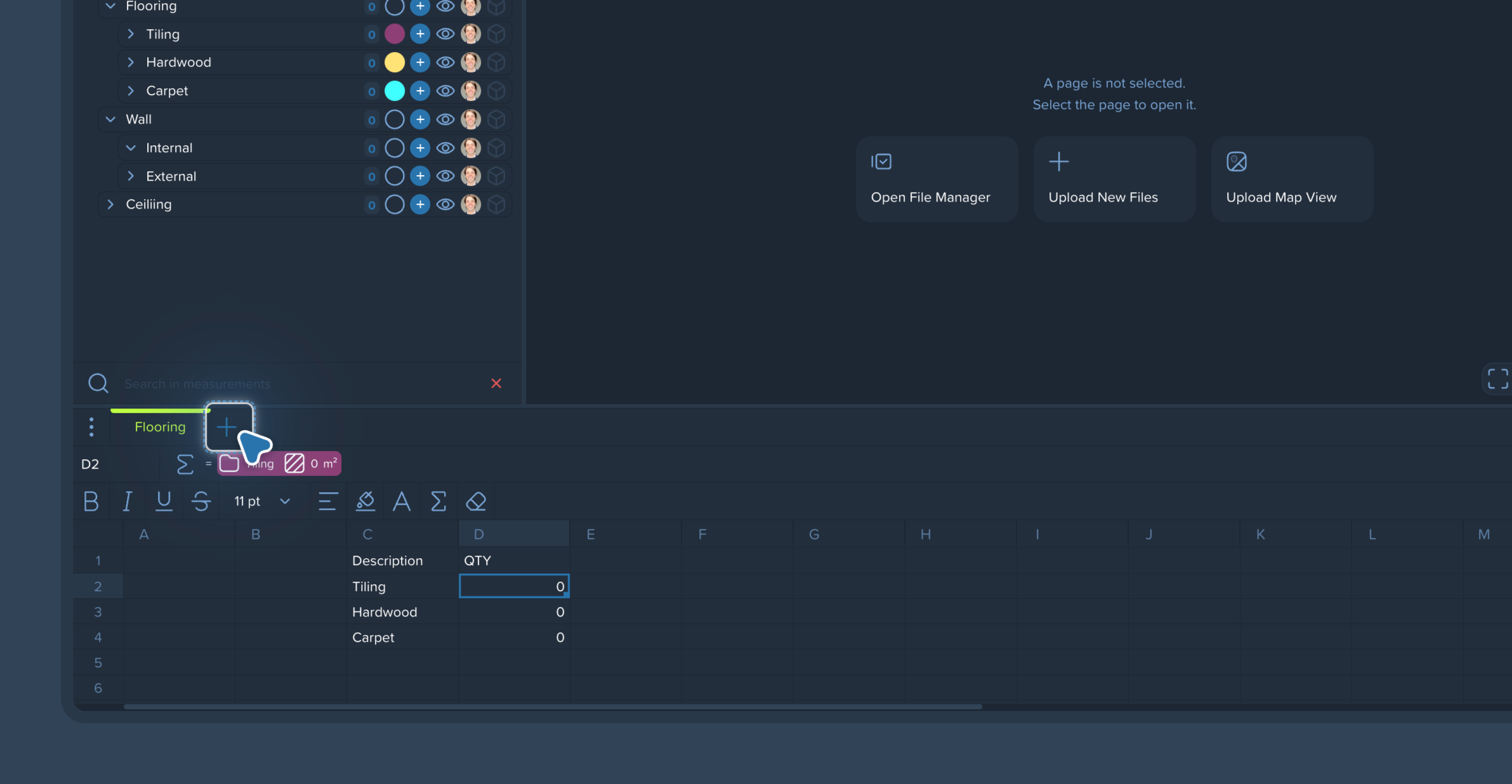Screen dimensions: 1512x784
Task: Hide the Tiling group with eye icon
Action: [445, 34]
